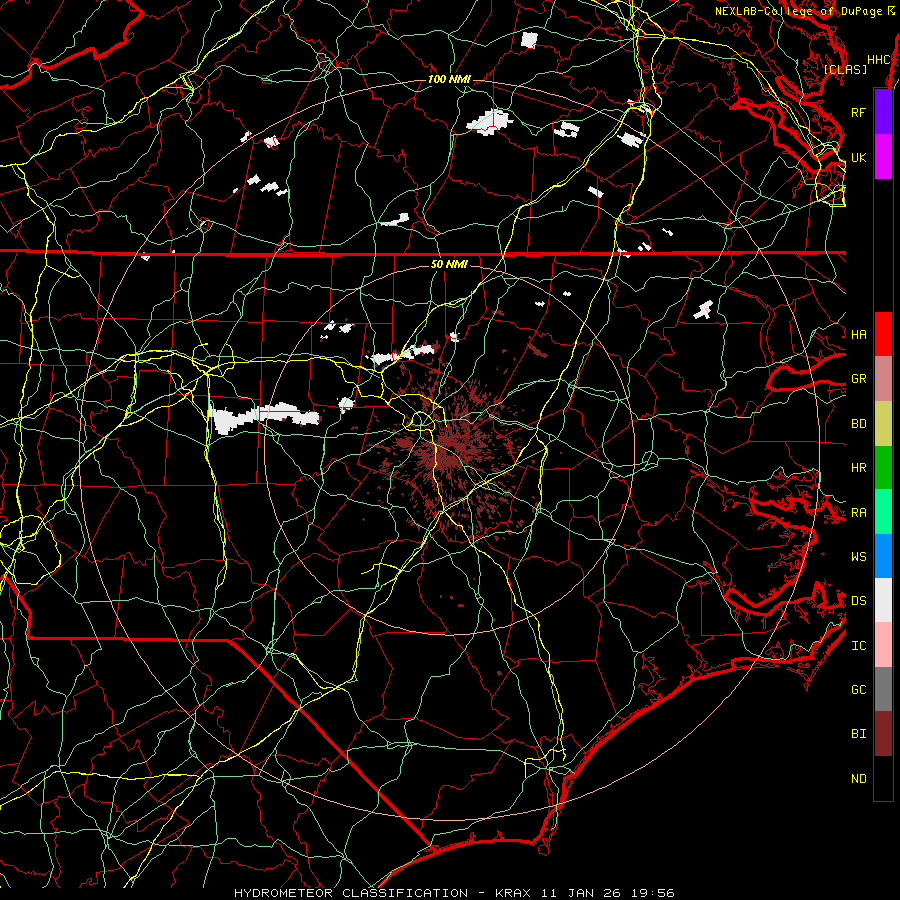
Task: Click the purple RF color swatch
Action: point(883,112)
